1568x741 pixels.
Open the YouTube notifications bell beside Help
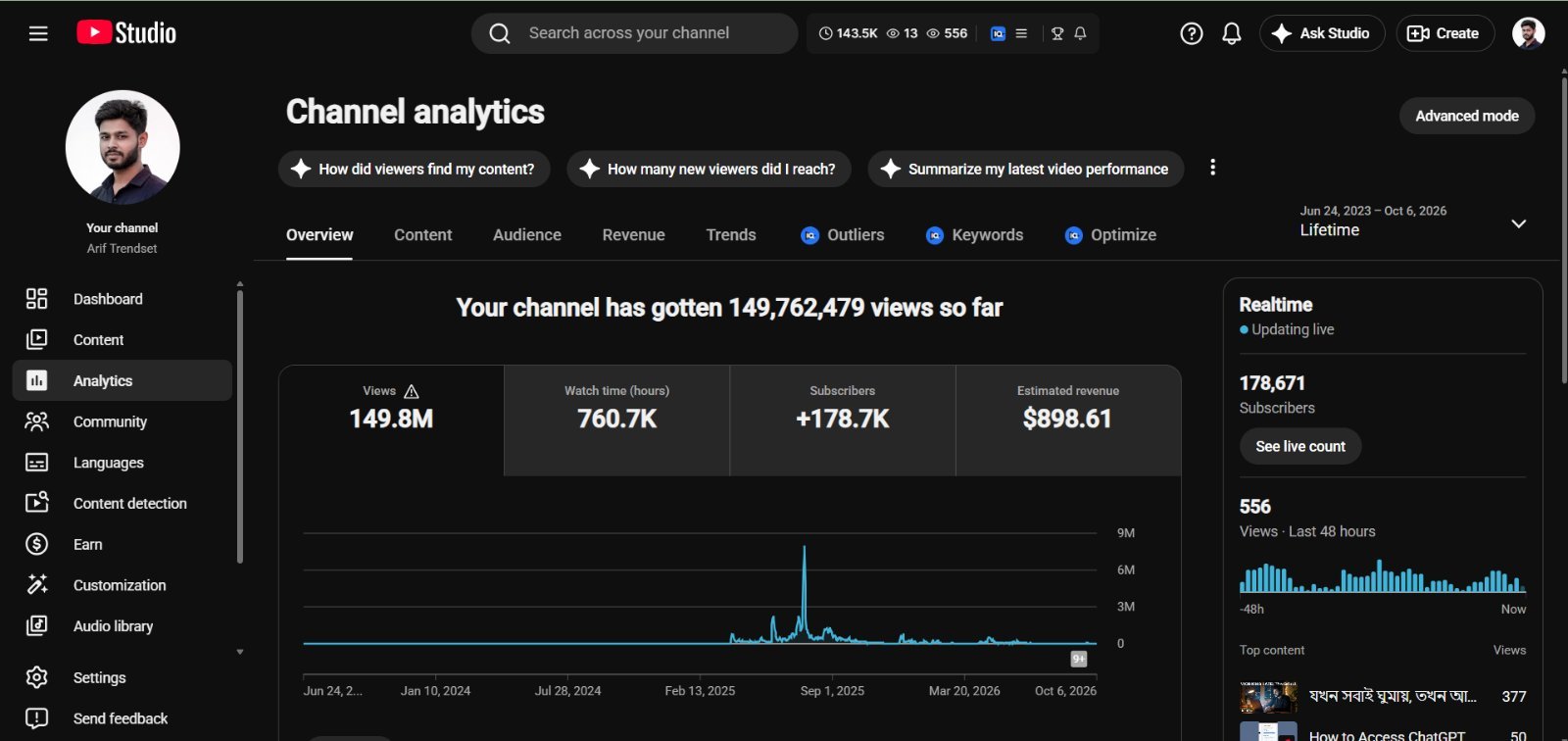point(1232,33)
